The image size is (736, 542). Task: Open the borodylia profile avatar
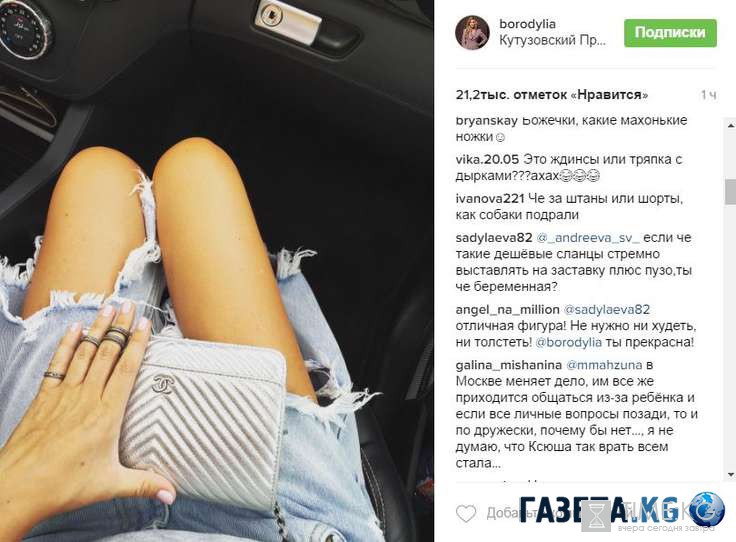(472, 32)
